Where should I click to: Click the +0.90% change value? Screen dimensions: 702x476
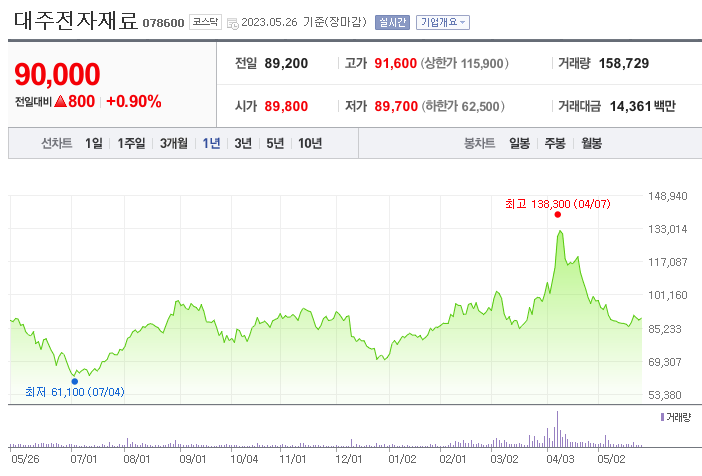pos(134,102)
